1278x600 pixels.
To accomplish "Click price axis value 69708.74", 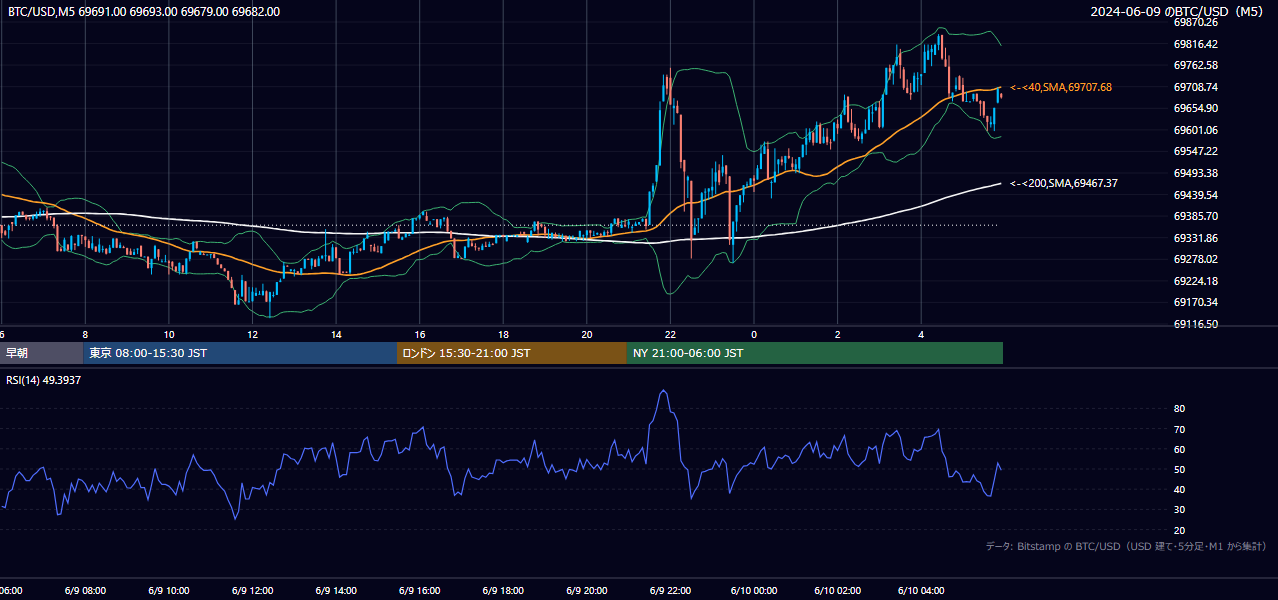I will click(x=1195, y=87).
